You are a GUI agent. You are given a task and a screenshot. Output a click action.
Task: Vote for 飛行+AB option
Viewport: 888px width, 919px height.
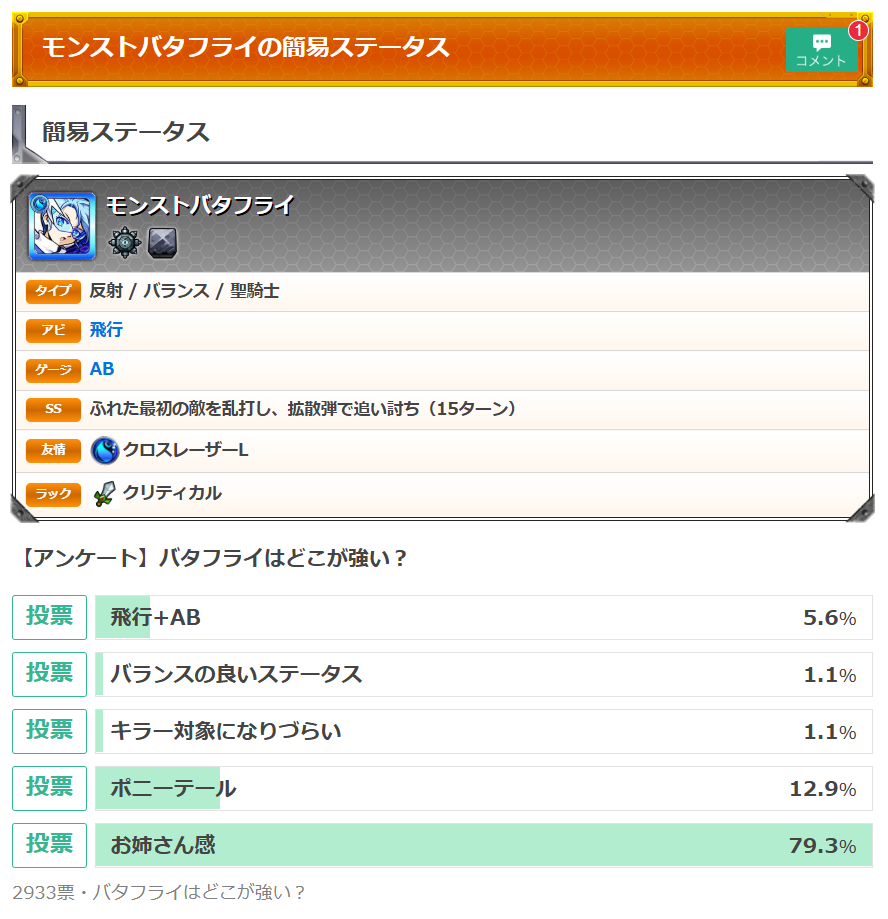49,617
